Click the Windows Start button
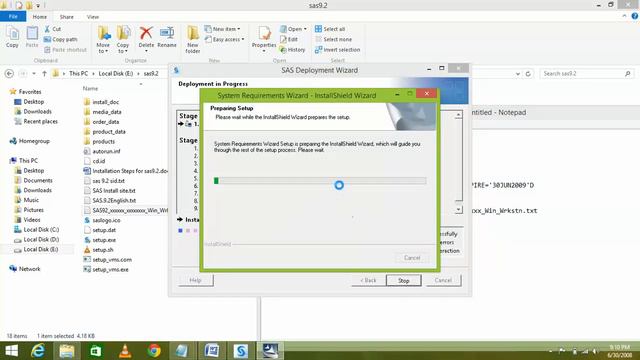Viewport: 640px width, 360px height. pos(11,351)
